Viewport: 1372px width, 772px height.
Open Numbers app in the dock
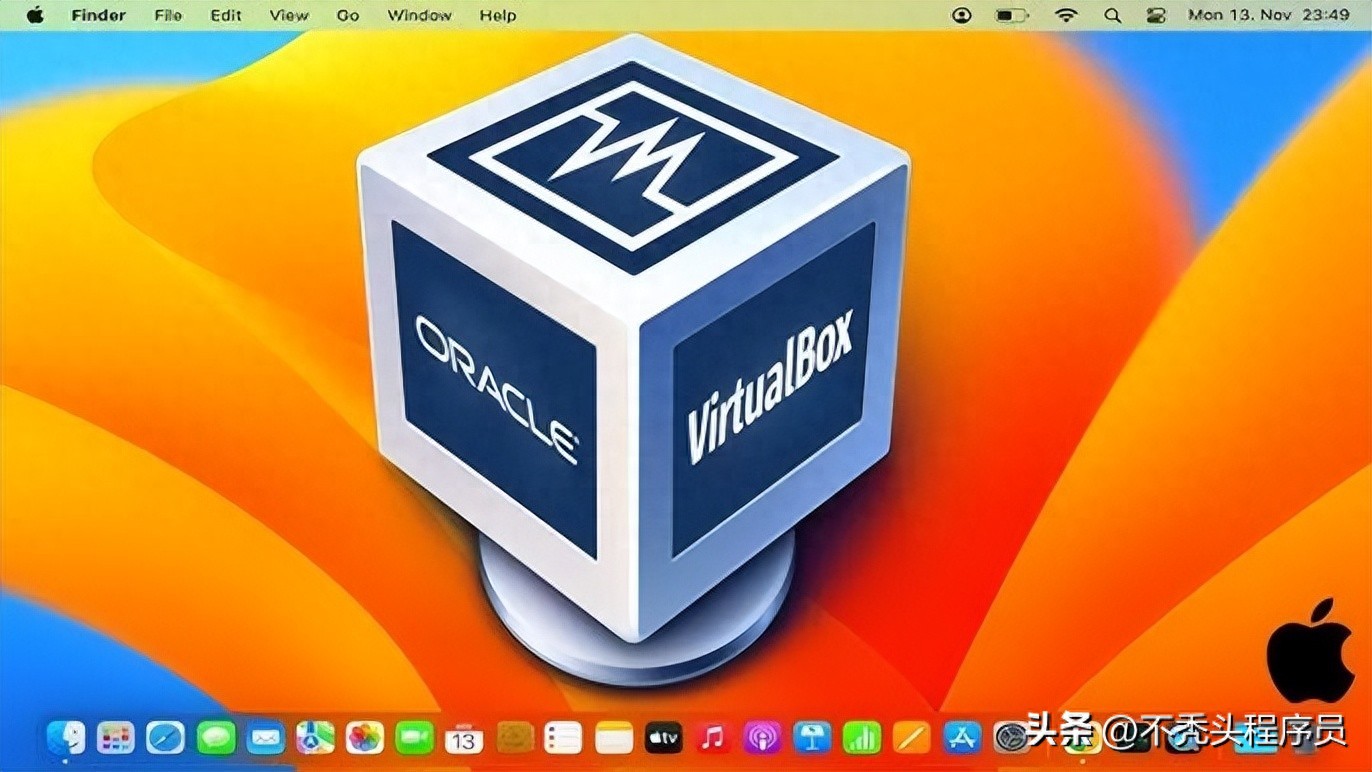coord(862,738)
